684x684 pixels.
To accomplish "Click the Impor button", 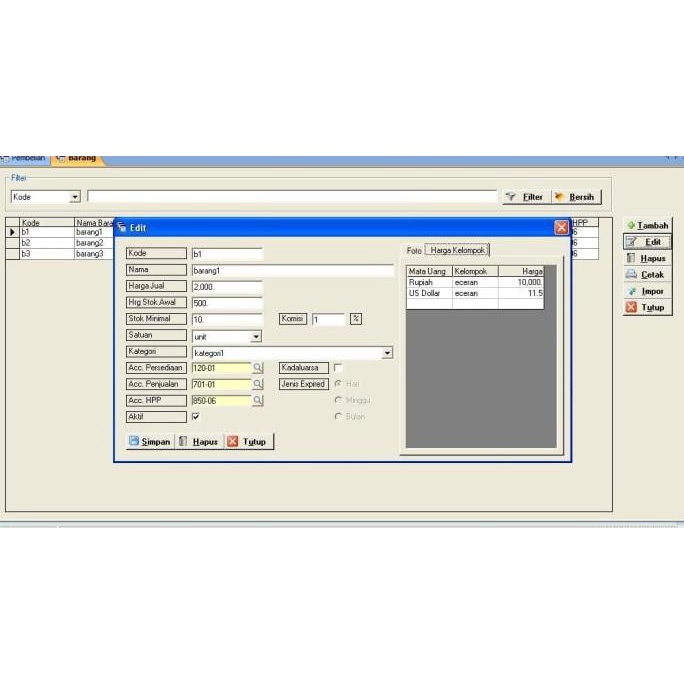I will click(x=647, y=291).
